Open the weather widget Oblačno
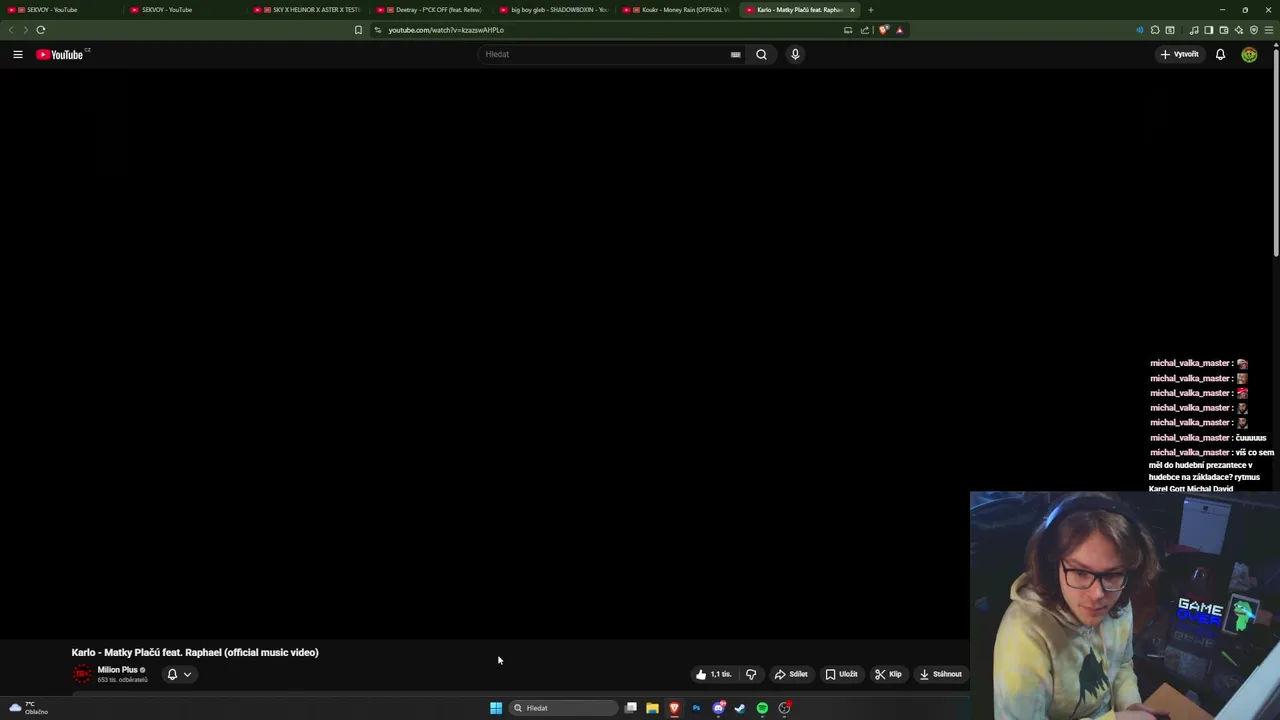This screenshot has width=1280, height=720. click(28, 708)
